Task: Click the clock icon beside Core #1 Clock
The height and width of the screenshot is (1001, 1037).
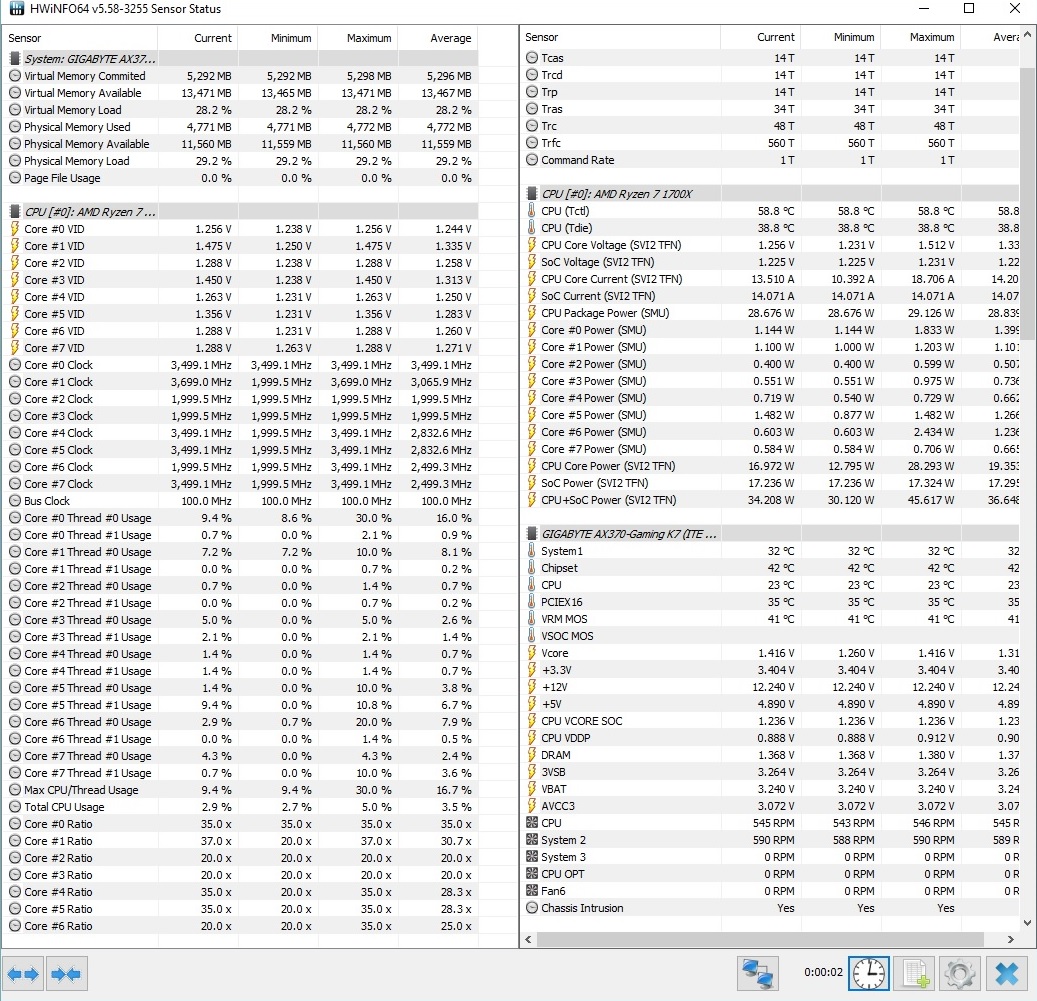Action: click(x=15, y=382)
